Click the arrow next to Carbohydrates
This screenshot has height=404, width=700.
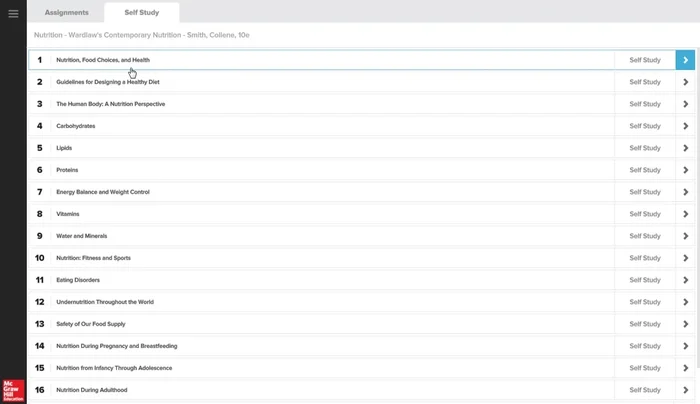point(685,126)
